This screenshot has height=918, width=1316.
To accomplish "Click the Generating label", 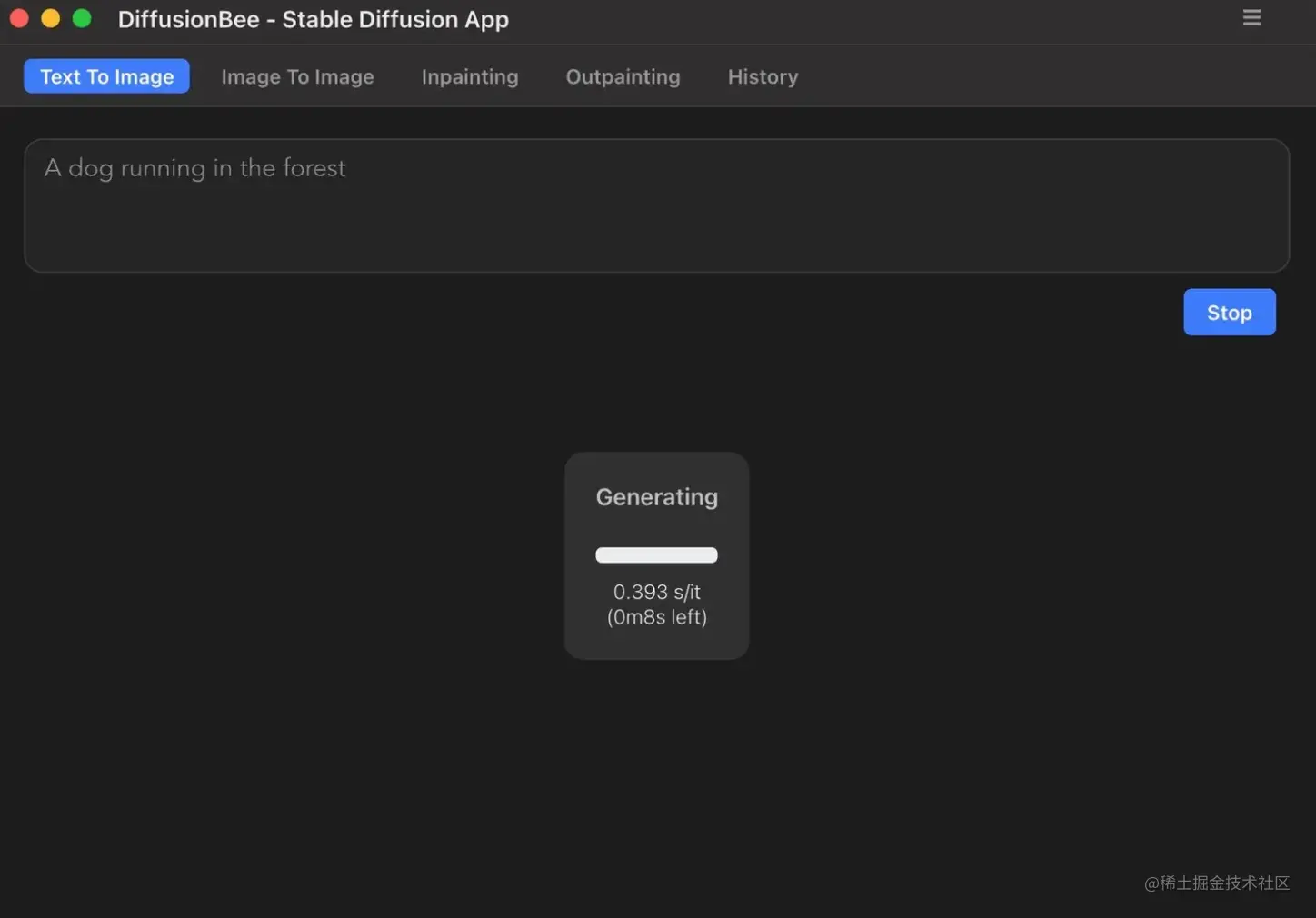I will (x=656, y=498).
